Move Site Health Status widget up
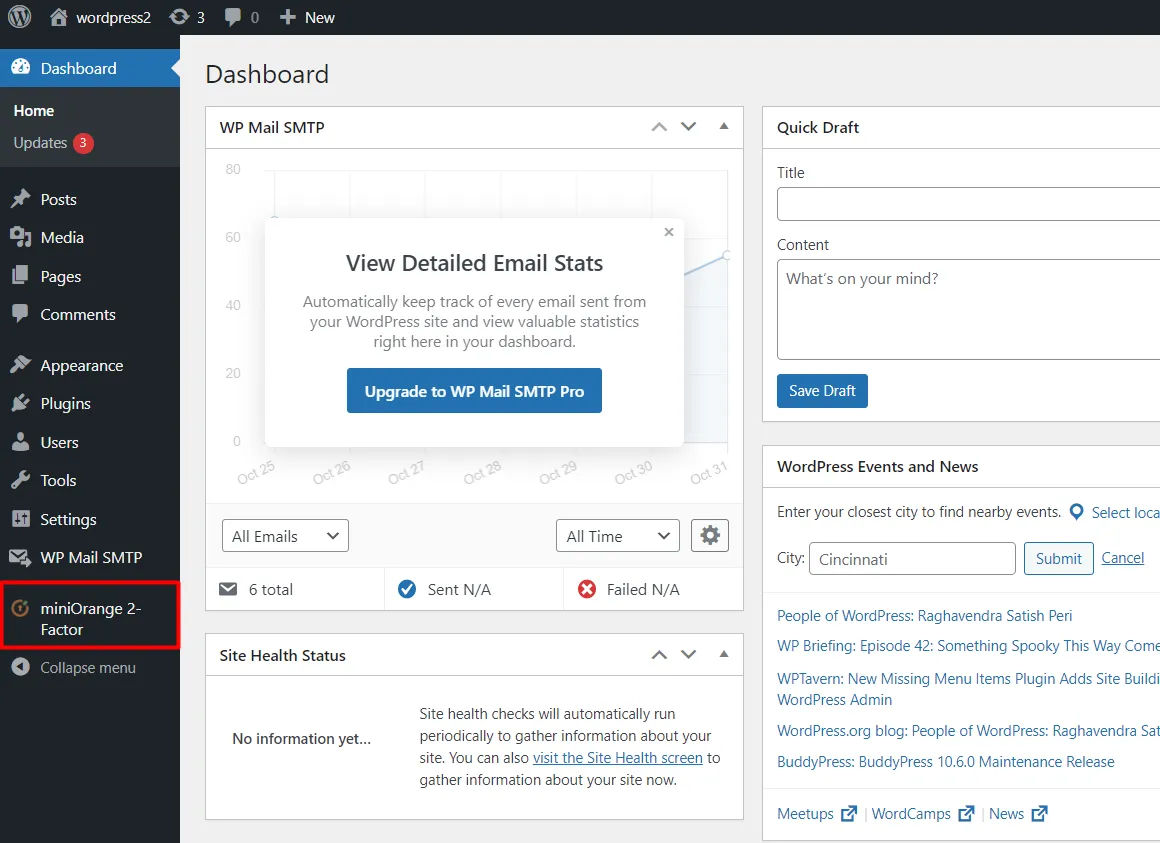This screenshot has height=843, width=1160. point(659,655)
